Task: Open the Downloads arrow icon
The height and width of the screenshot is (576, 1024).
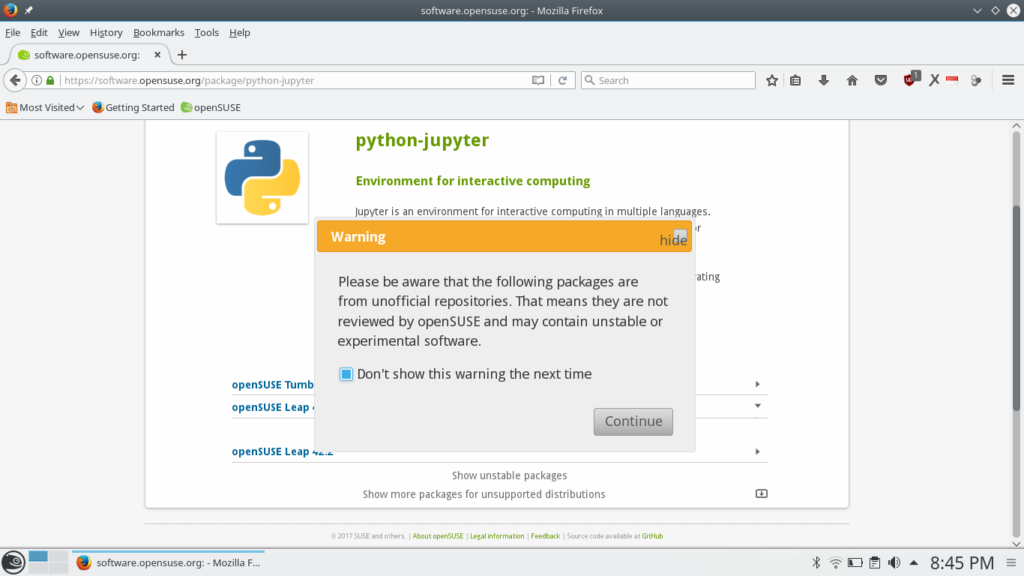Action: tap(824, 80)
